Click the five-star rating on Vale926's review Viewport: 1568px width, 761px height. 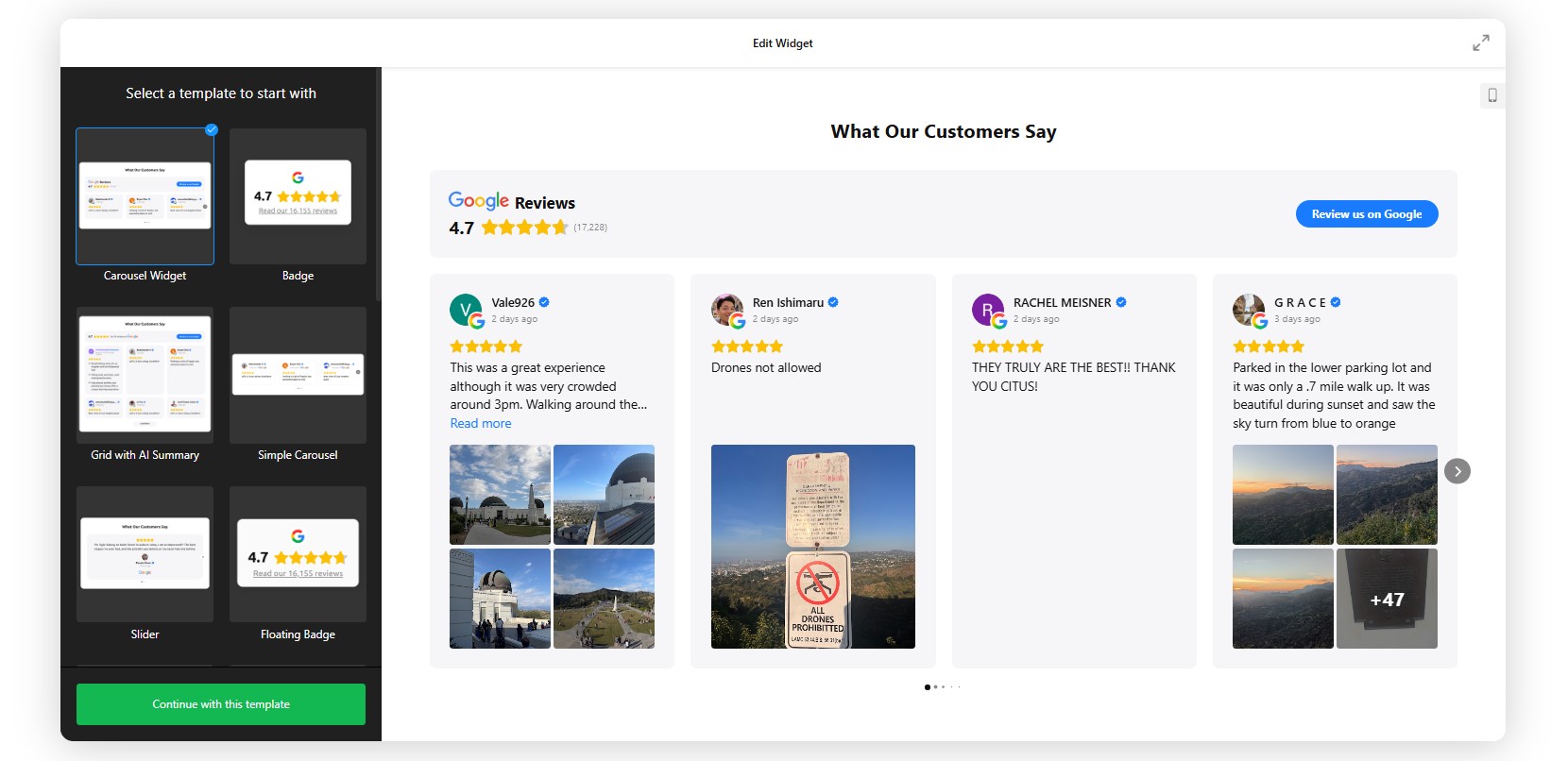click(486, 347)
